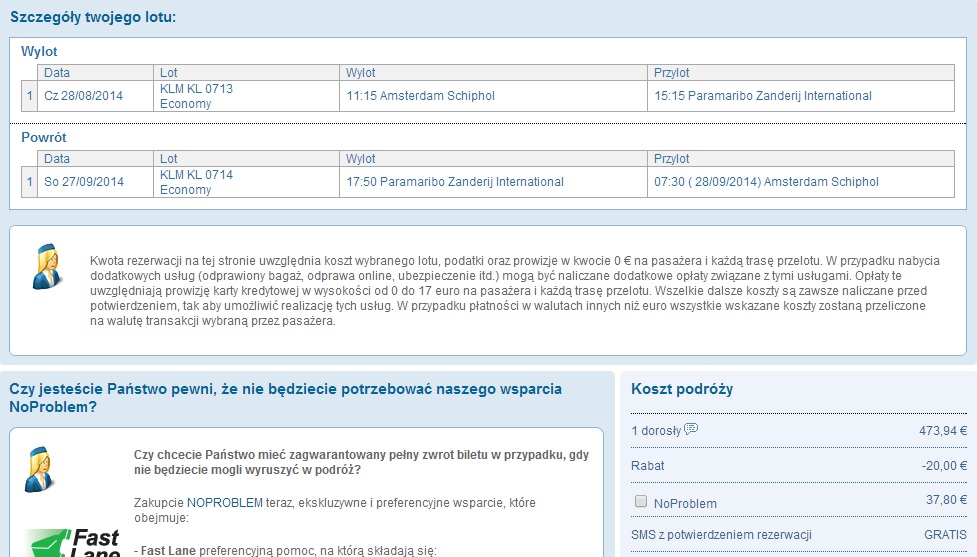Click the Rabat discount amount -20,00 €

(944, 465)
